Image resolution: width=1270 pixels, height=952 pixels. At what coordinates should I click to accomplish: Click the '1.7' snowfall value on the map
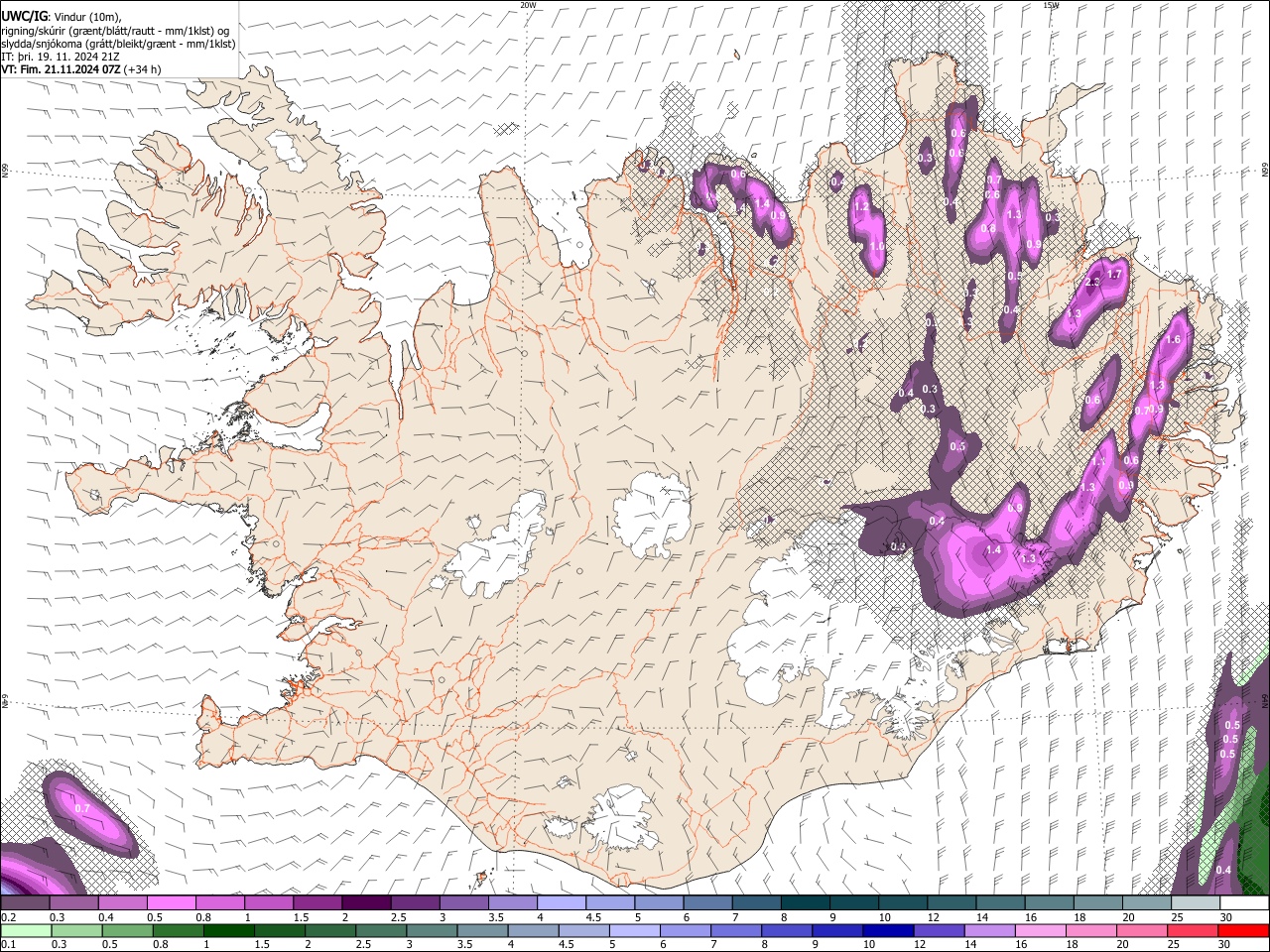click(x=1114, y=275)
